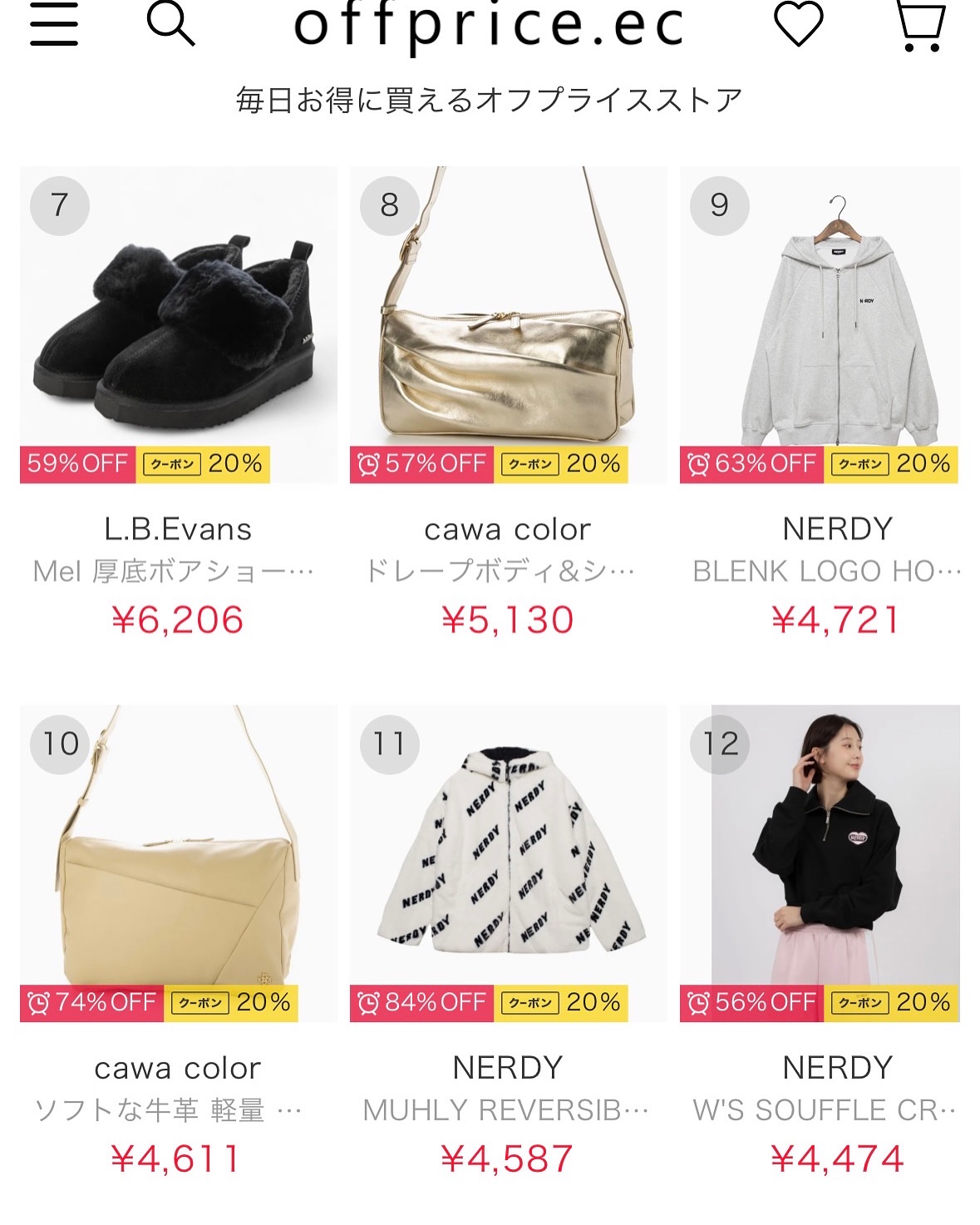980x1225 pixels.
Task: Open the beige cawa color shoulder bag image
Action: 179,864
